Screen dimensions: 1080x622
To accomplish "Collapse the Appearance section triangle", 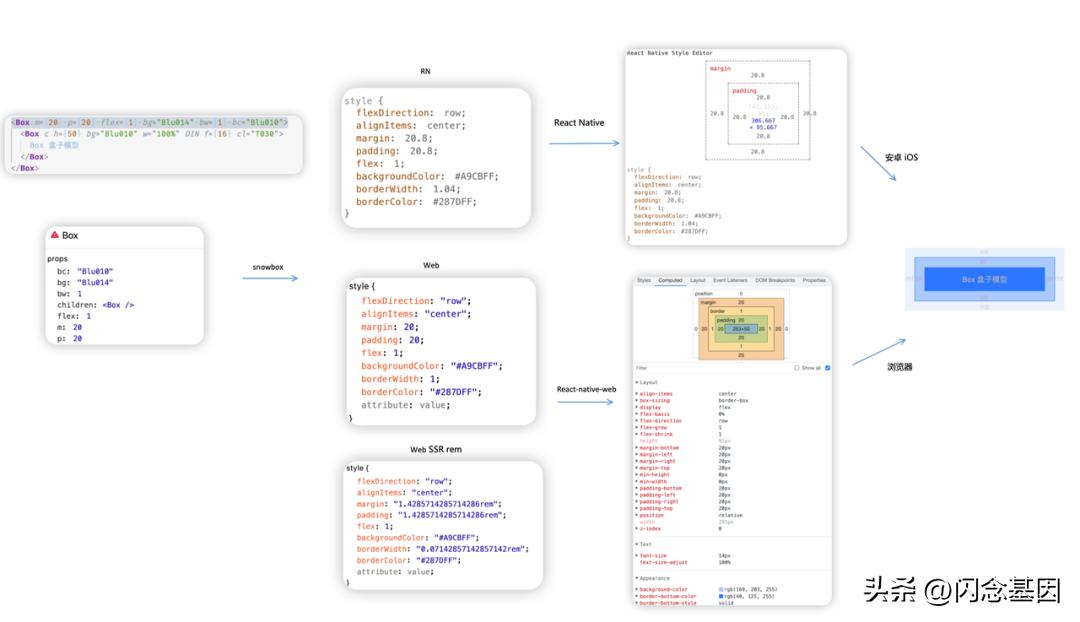I will click(637, 578).
